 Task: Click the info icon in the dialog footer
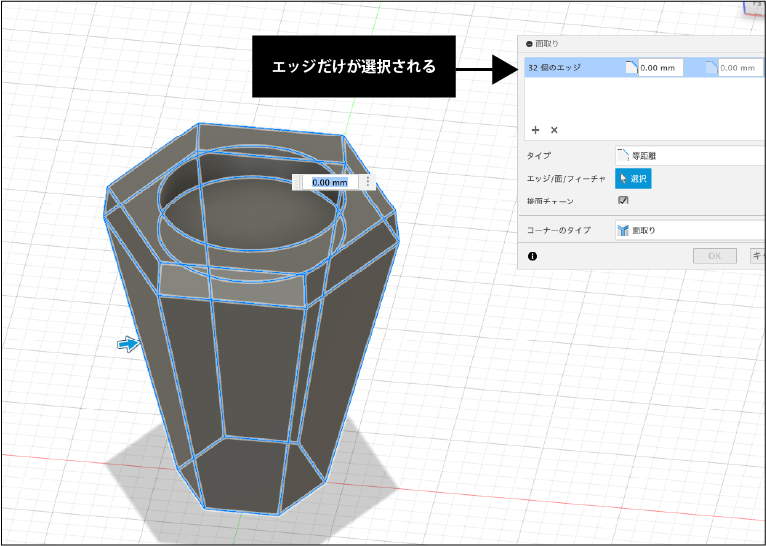click(x=532, y=256)
